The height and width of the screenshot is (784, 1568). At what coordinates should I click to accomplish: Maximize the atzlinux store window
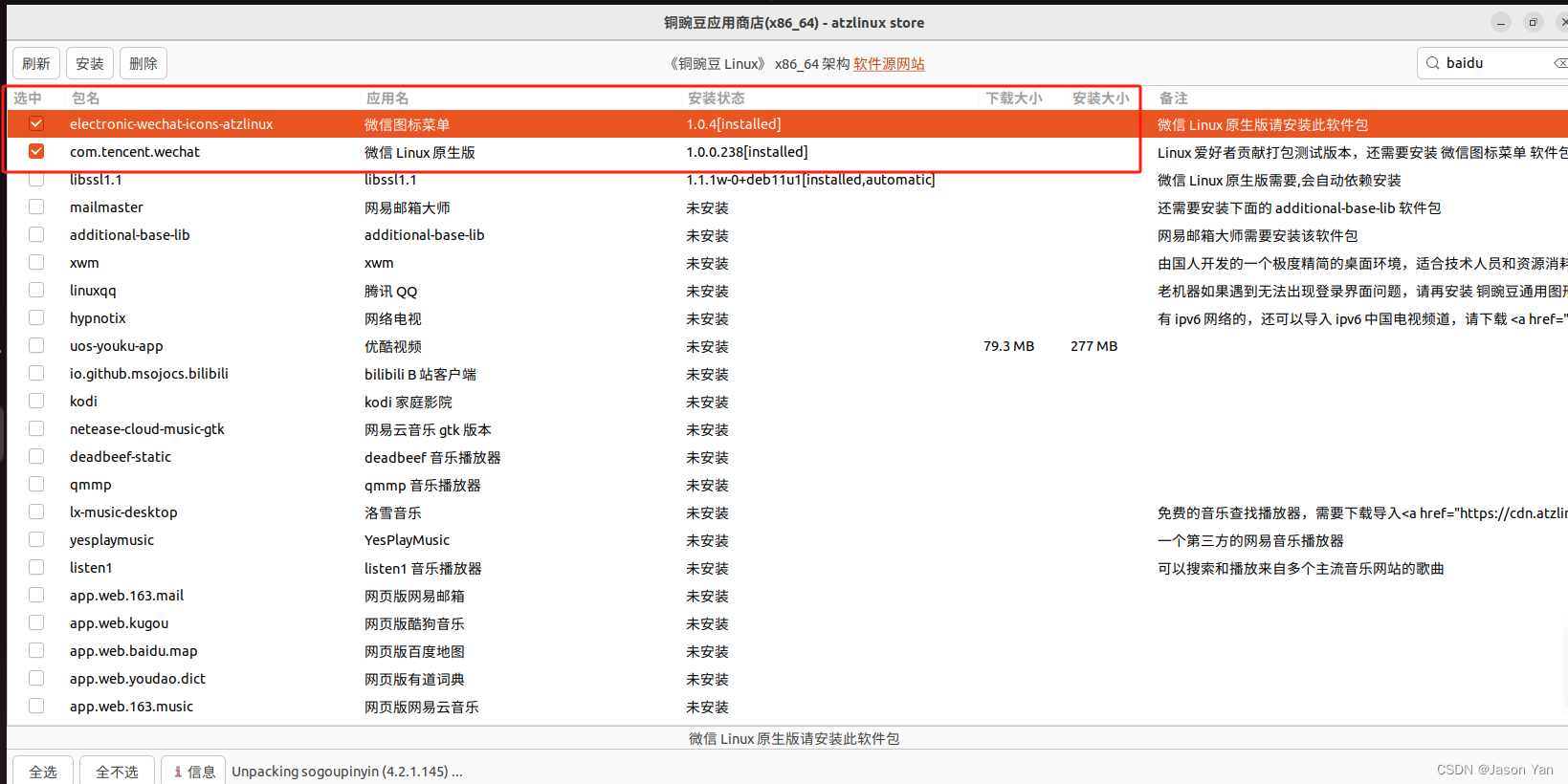(x=1533, y=23)
